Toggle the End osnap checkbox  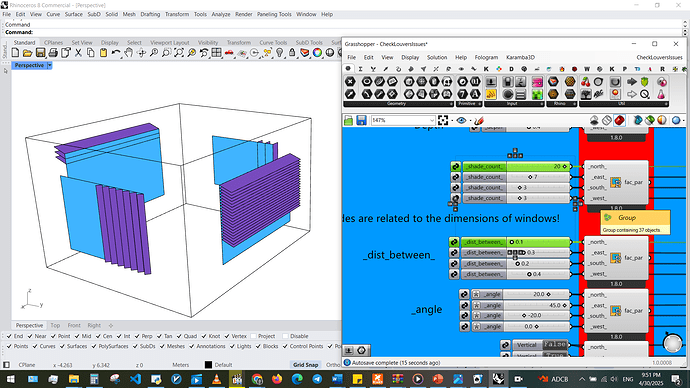tap(9, 336)
